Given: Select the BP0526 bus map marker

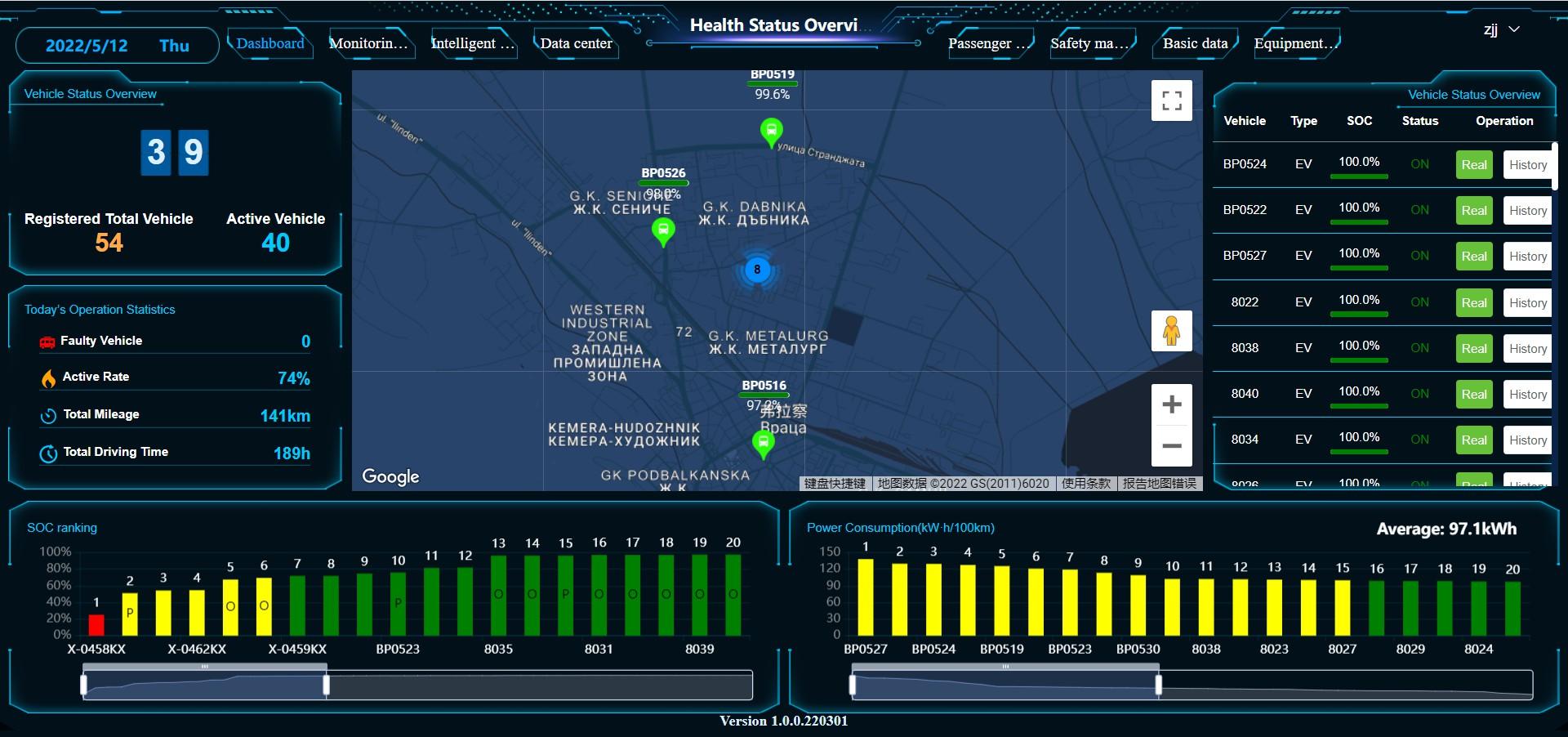Looking at the screenshot, I should (663, 230).
